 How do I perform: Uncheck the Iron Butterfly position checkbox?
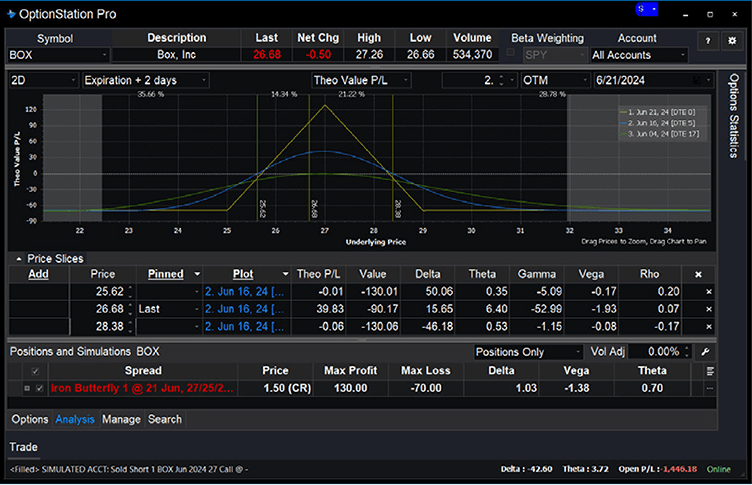40,388
